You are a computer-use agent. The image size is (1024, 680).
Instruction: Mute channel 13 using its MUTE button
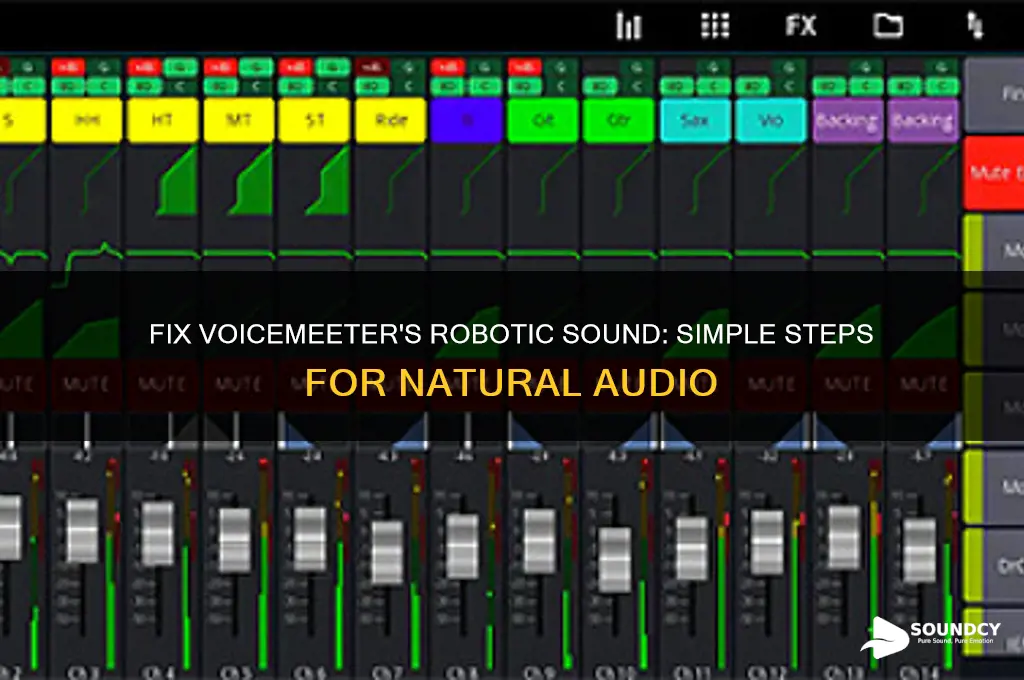pos(848,384)
